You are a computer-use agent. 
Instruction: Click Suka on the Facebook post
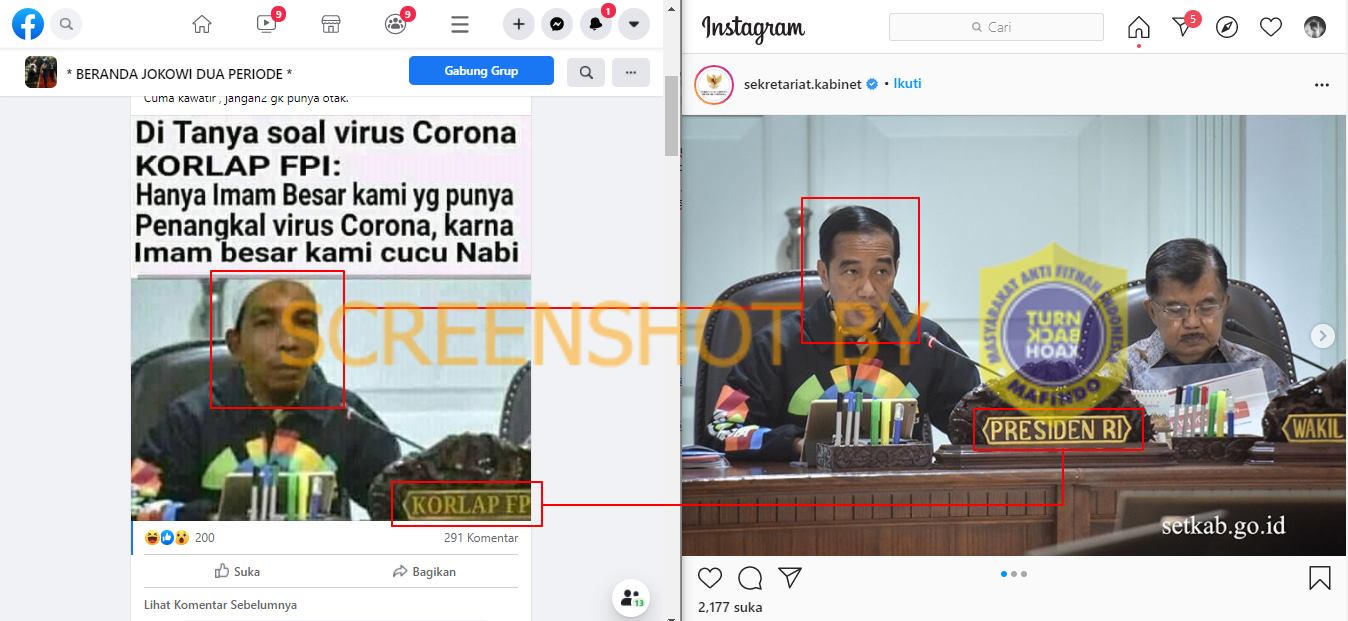[x=237, y=571]
